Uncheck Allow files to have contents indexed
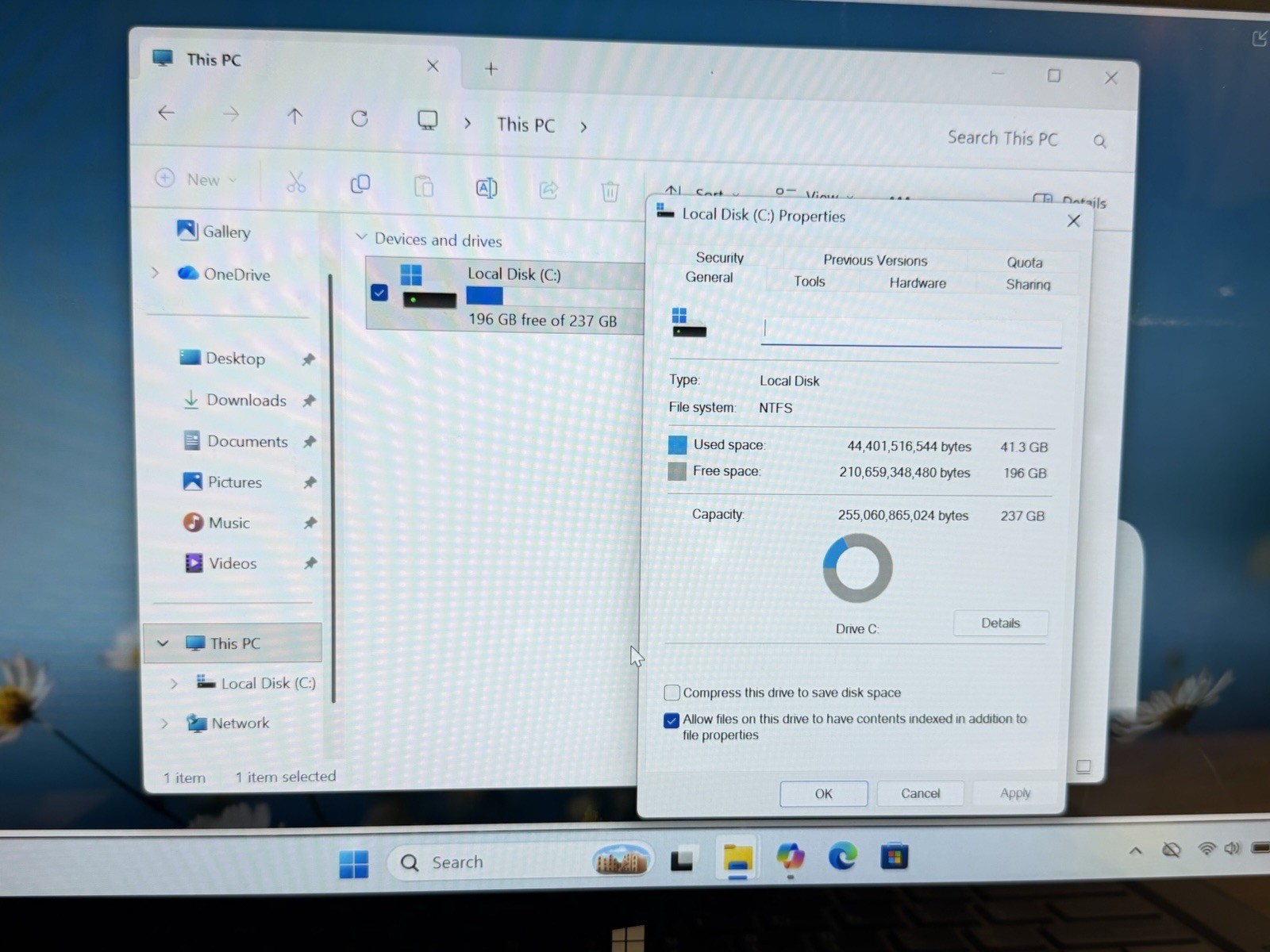 pyautogui.click(x=672, y=720)
